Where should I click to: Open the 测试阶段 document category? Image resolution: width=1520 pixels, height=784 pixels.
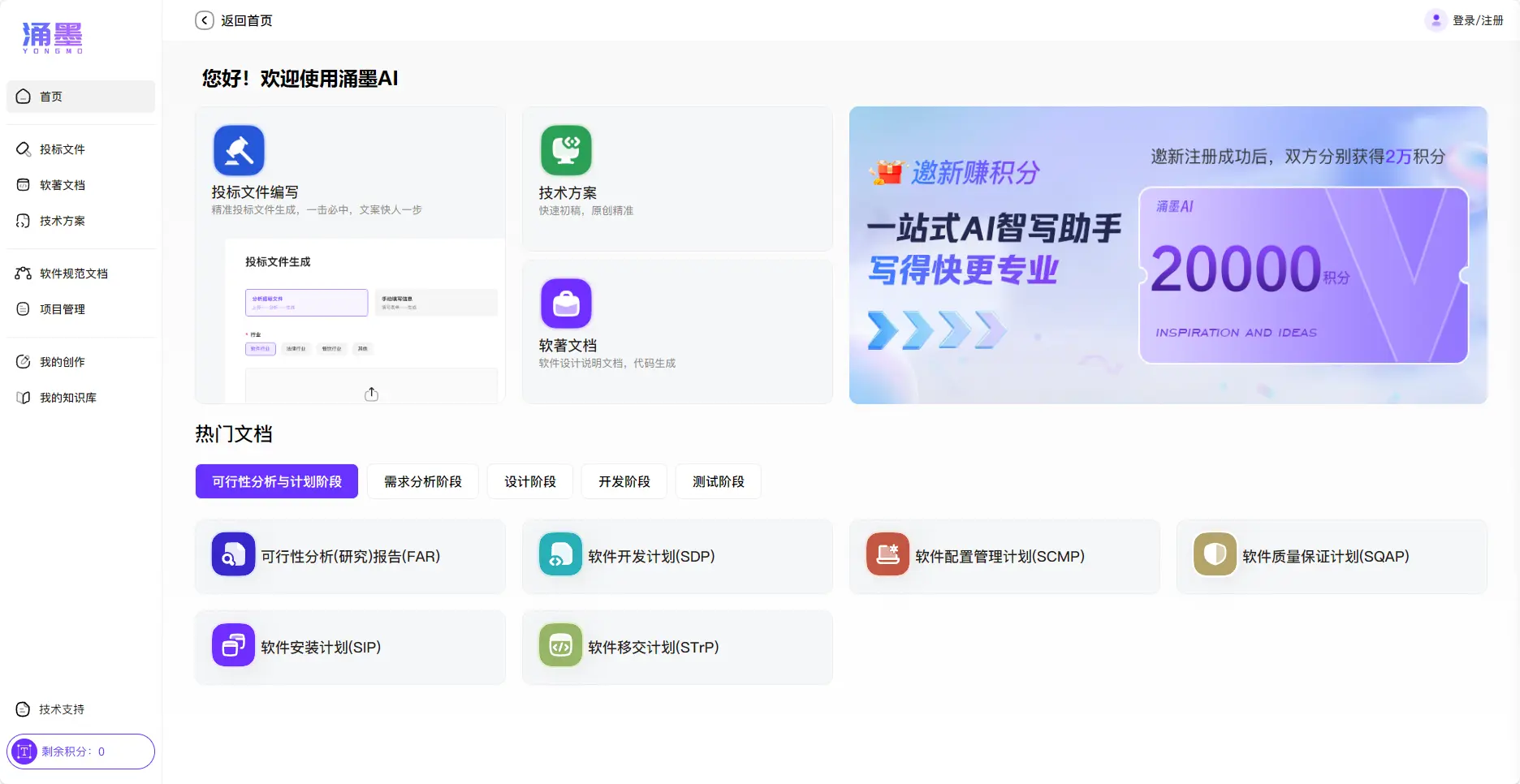(718, 480)
